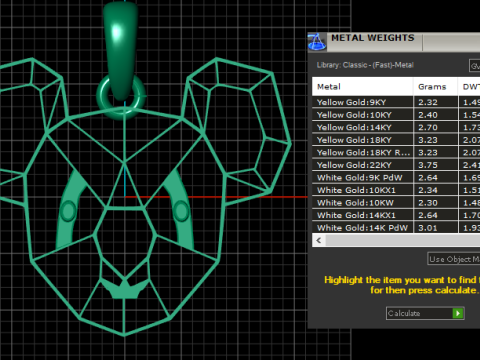Click the Library: Classic - (Fast)-Metal label
Image resolution: width=480 pixels, height=360 pixels.
[365, 65]
